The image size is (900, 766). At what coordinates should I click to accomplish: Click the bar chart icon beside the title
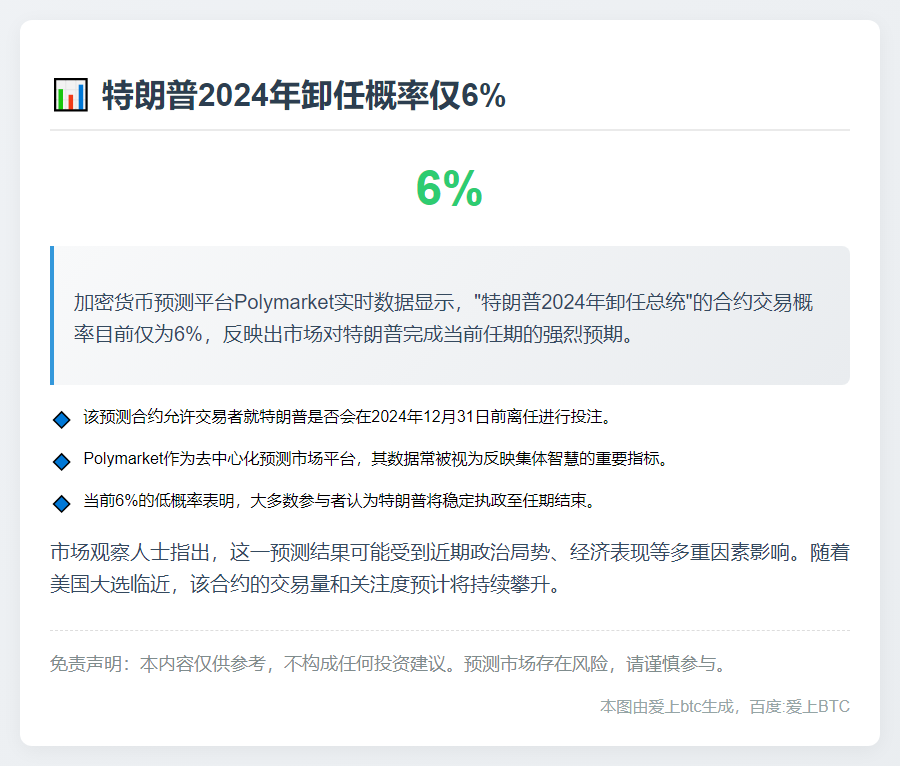pyautogui.click(x=71, y=95)
